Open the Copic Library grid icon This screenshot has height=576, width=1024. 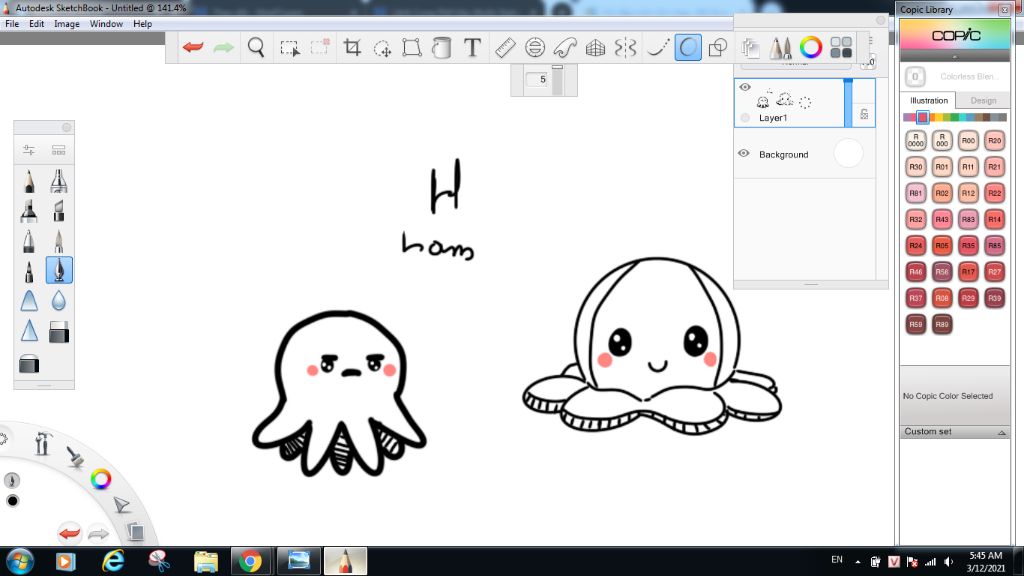841,48
